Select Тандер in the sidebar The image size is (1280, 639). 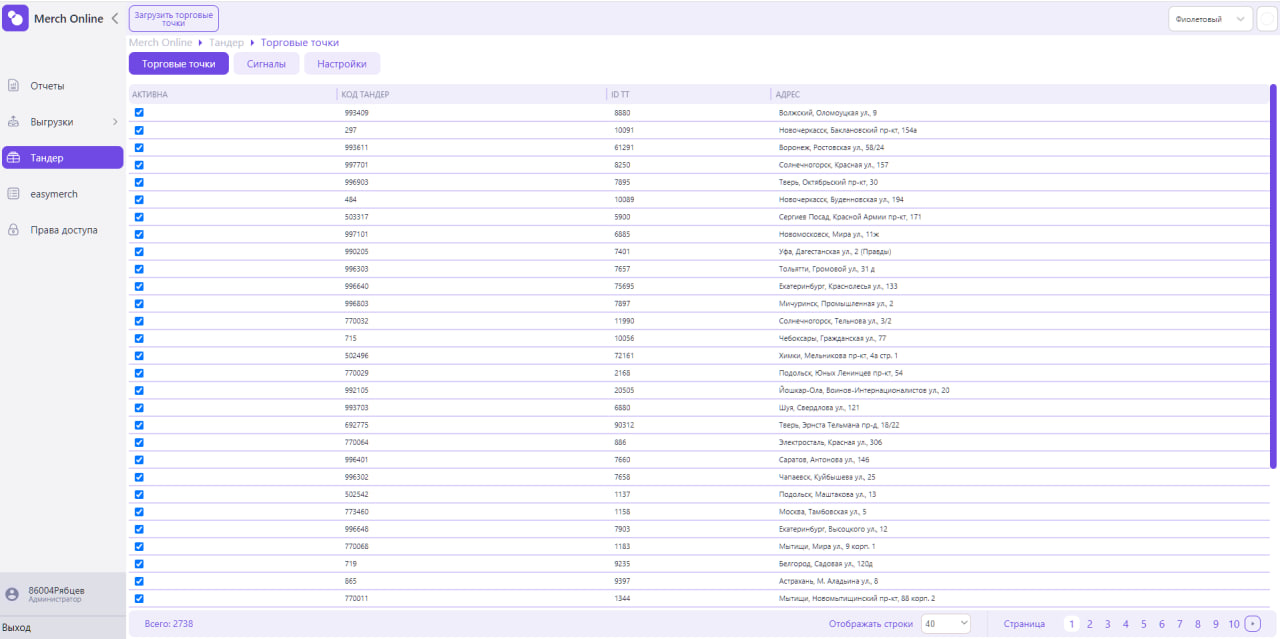point(62,158)
